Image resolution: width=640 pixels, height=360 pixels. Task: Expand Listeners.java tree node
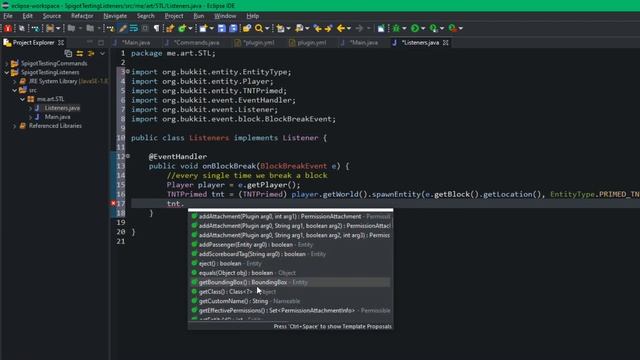(30, 108)
